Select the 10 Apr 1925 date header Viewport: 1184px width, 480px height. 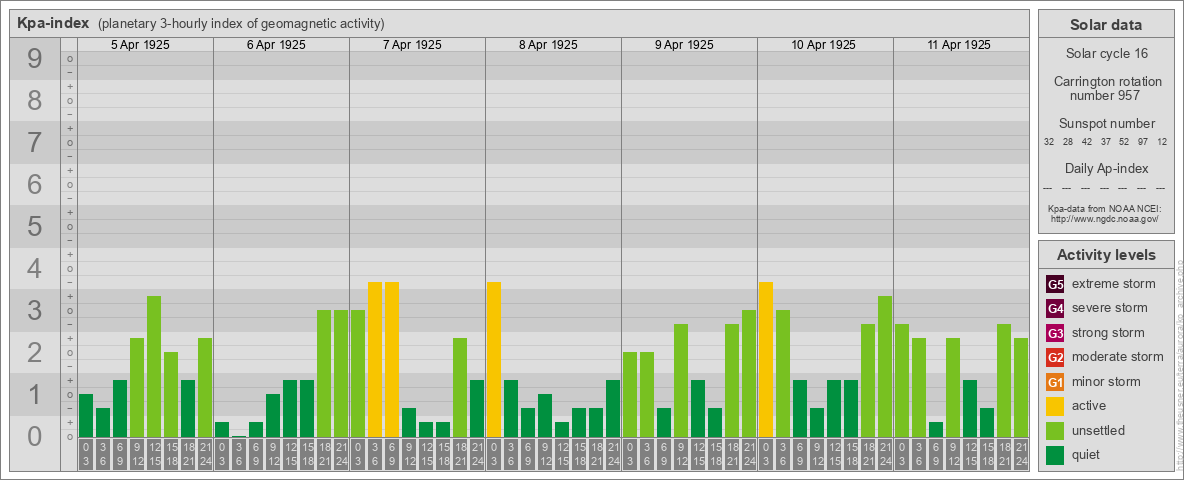point(823,45)
